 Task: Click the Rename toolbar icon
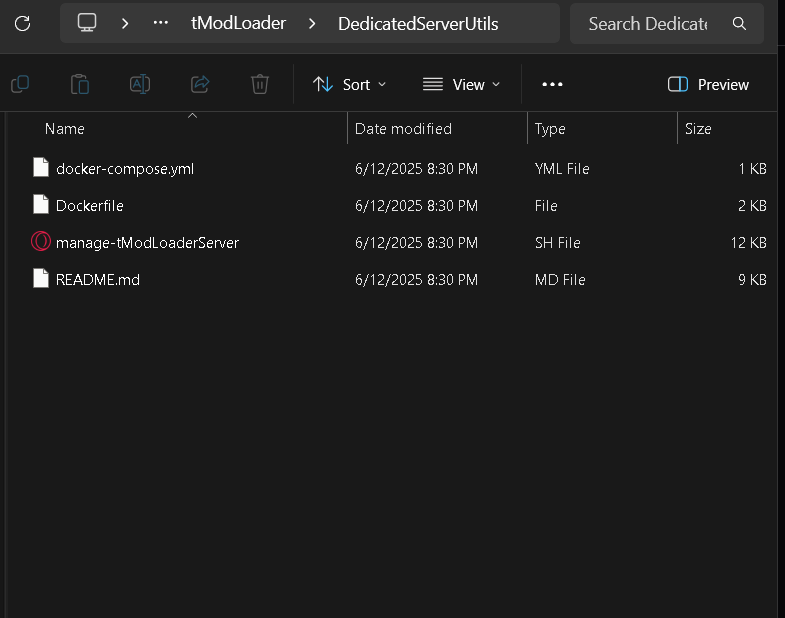[x=140, y=84]
